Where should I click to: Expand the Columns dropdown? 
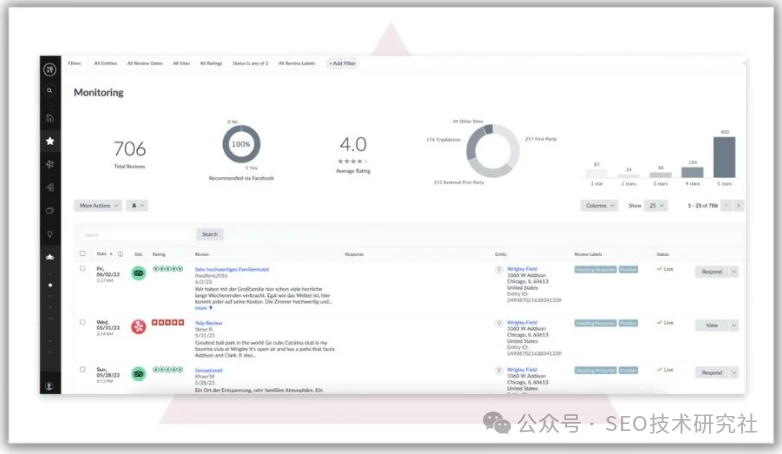[598, 205]
